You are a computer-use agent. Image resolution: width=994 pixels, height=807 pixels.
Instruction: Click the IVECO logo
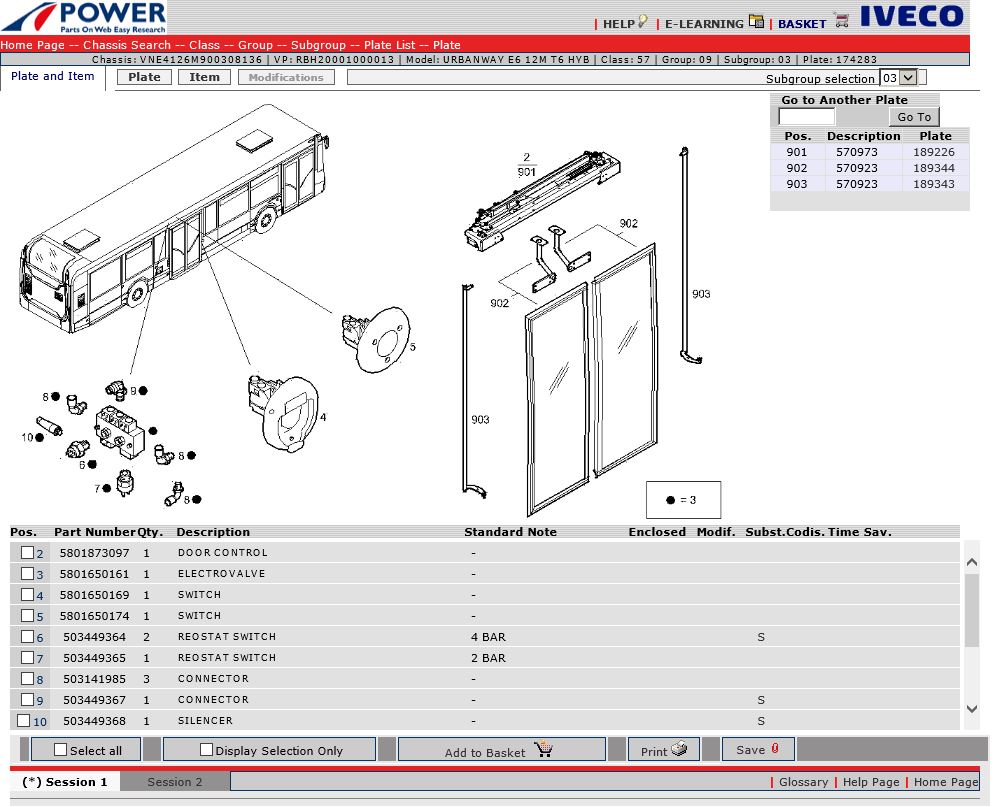pos(911,16)
